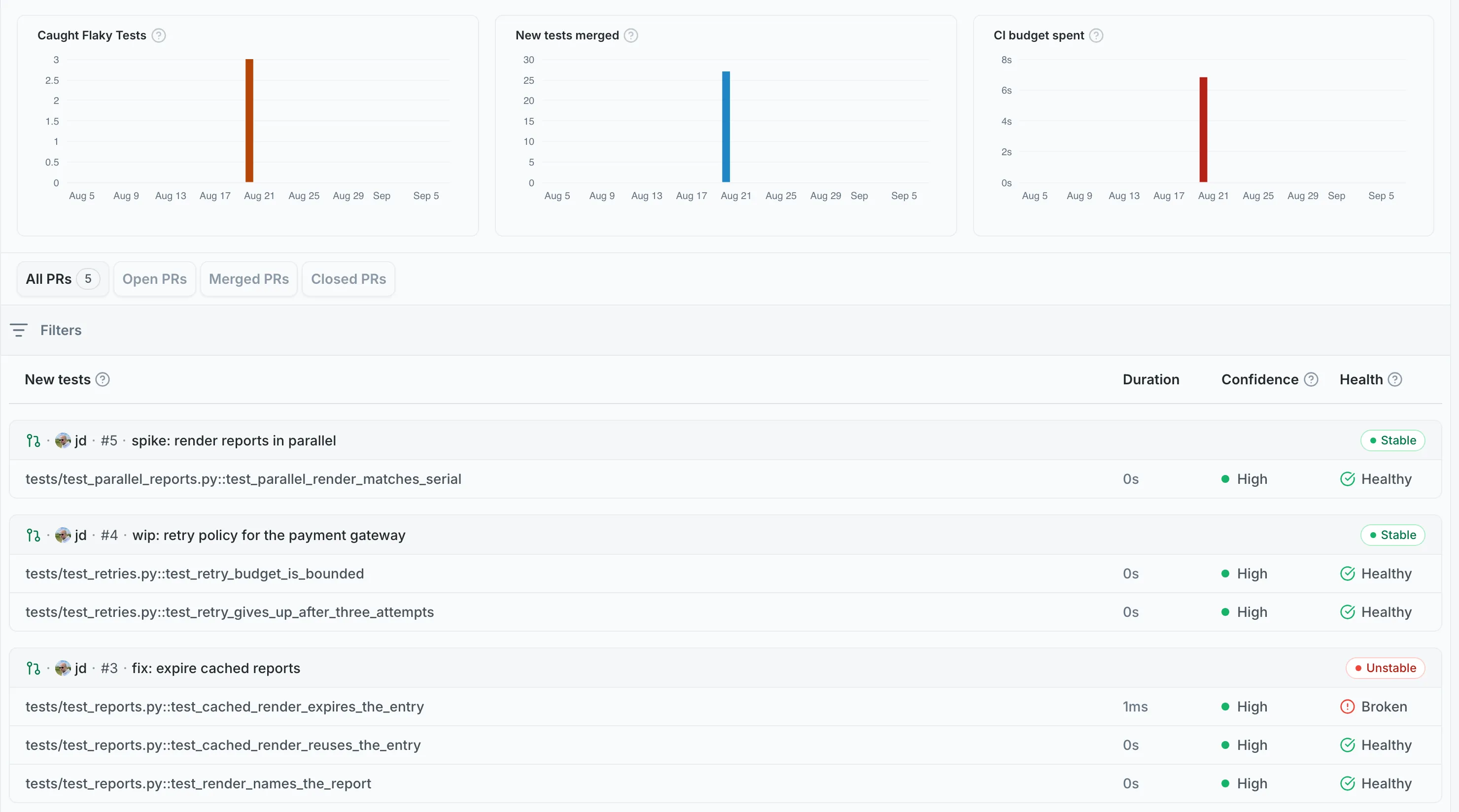The height and width of the screenshot is (812, 1459).
Task: Click the pull request icon for PR #4
Action: point(34,535)
